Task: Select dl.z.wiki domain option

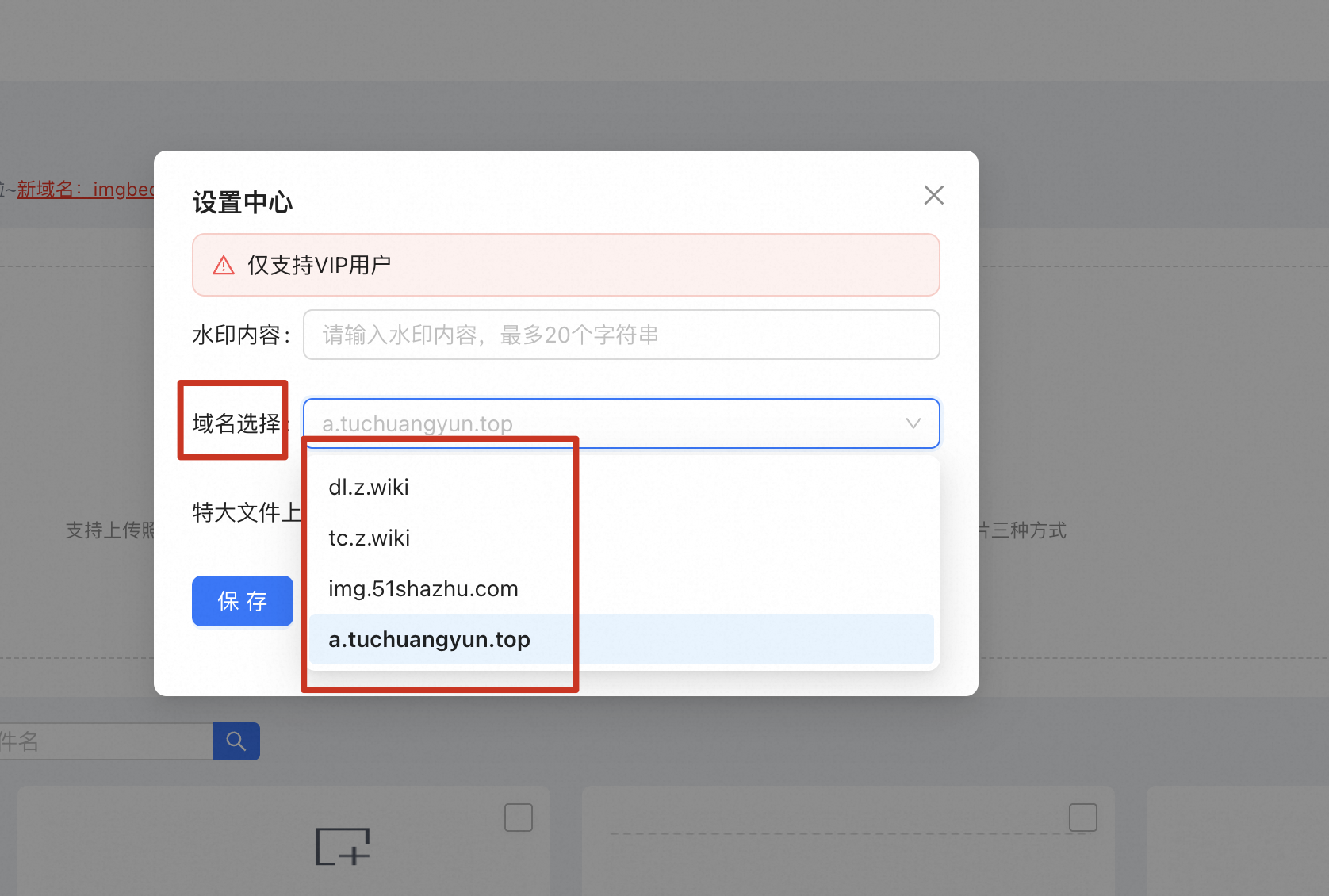Action: [621, 487]
